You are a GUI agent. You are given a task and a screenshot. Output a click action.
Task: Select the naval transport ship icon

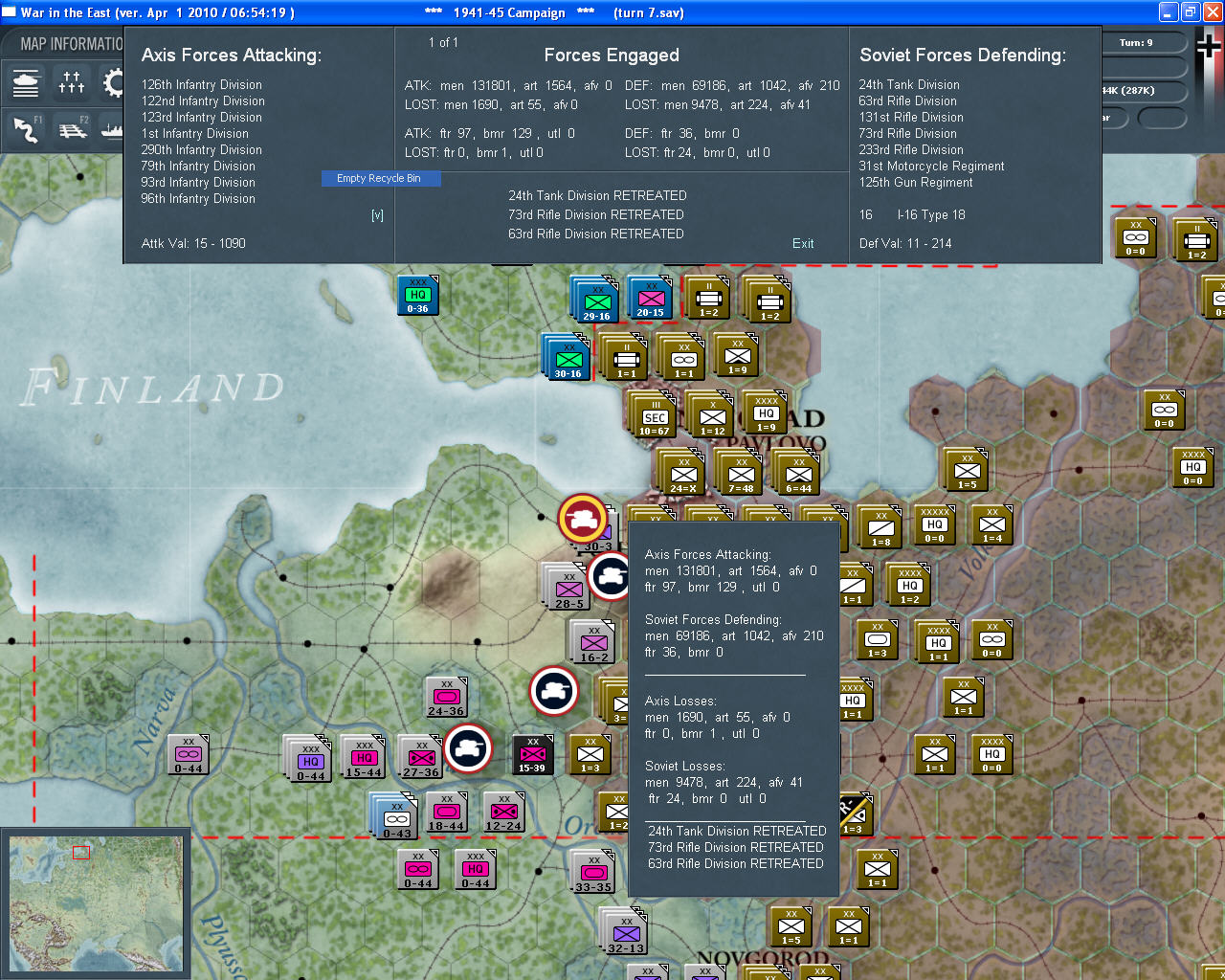point(112,129)
